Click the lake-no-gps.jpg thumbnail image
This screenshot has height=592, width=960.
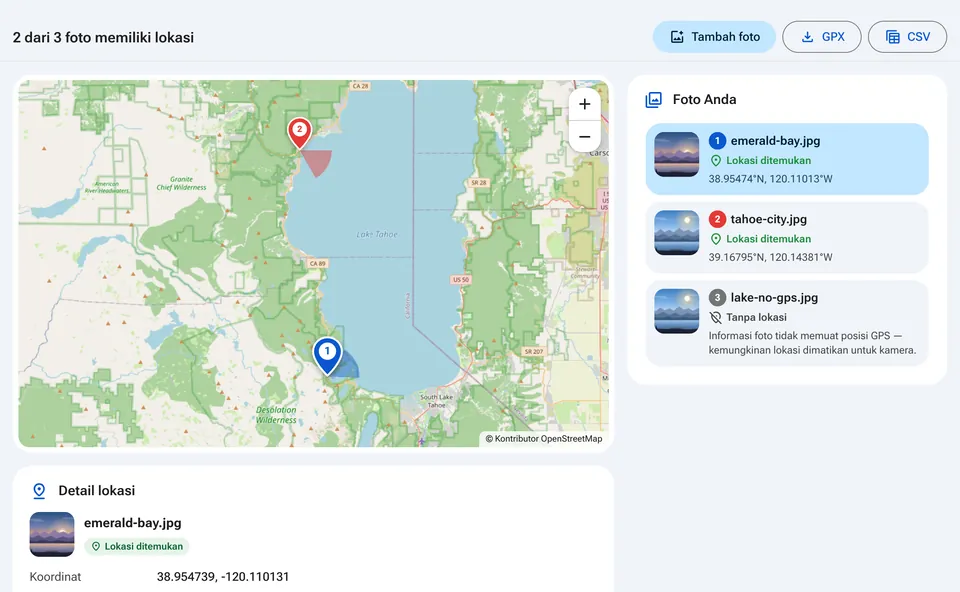click(677, 311)
